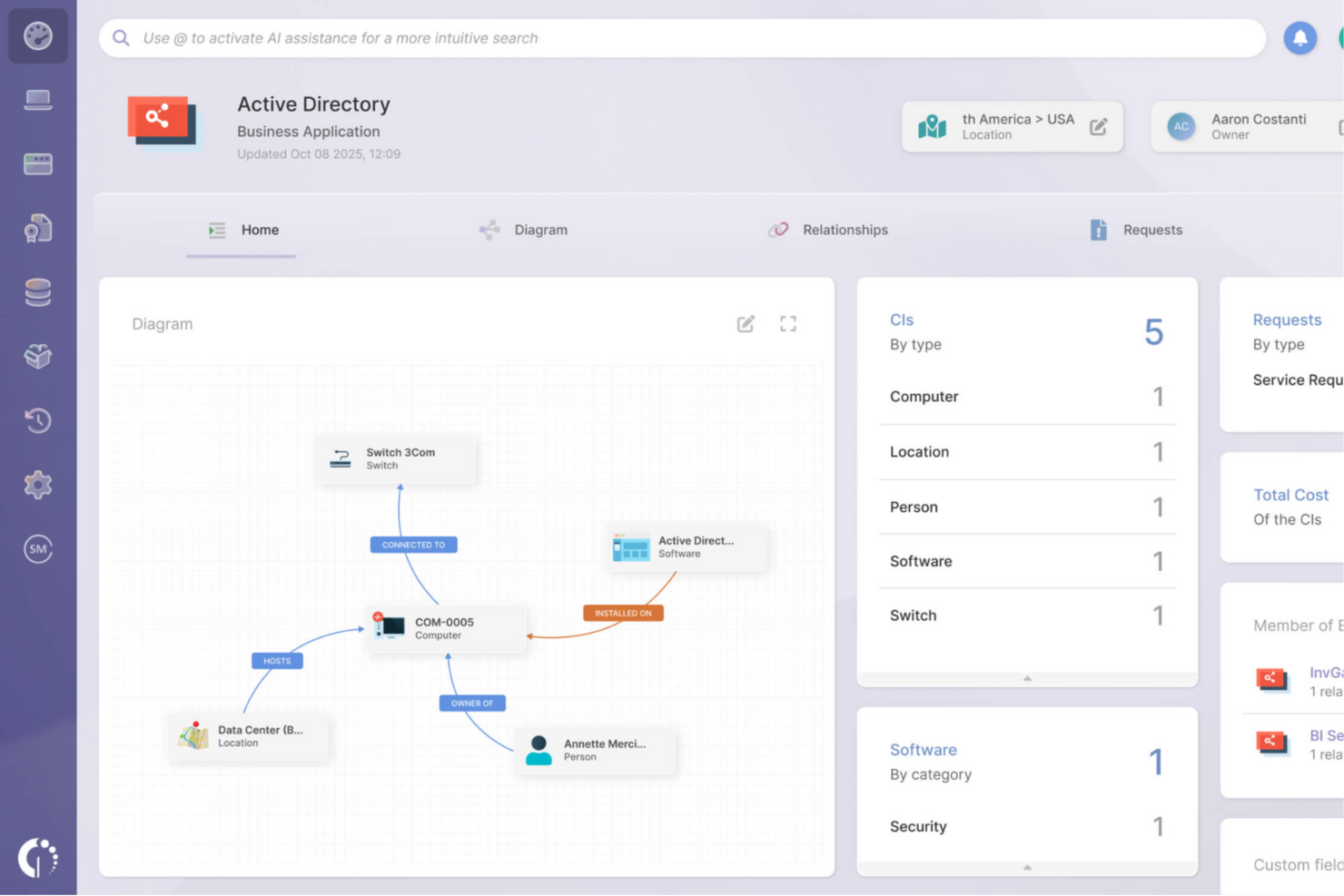Image resolution: width=1344 pixels, height=896 pixels.
Task: Click the OWNER OF relationship label
Action: (472, 704)
